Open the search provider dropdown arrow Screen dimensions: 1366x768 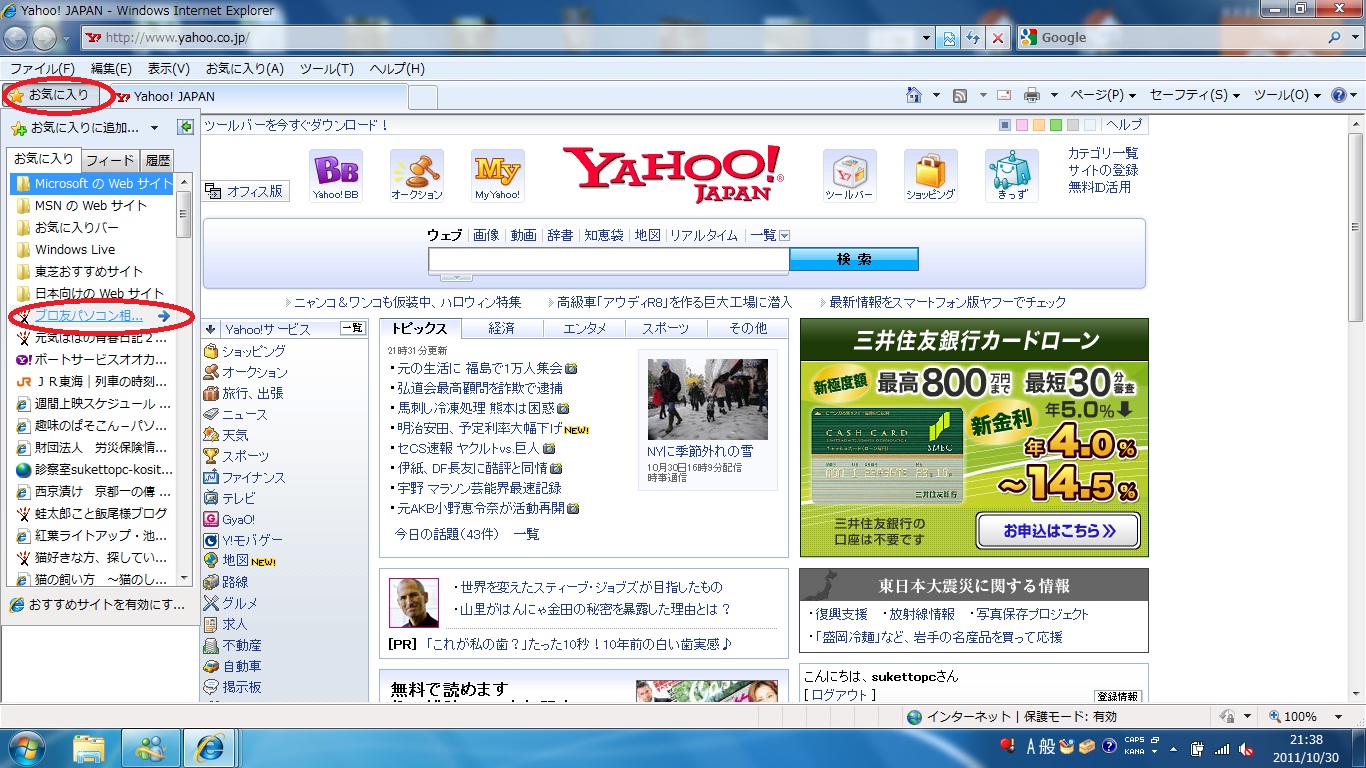[x=1354, y=38]
